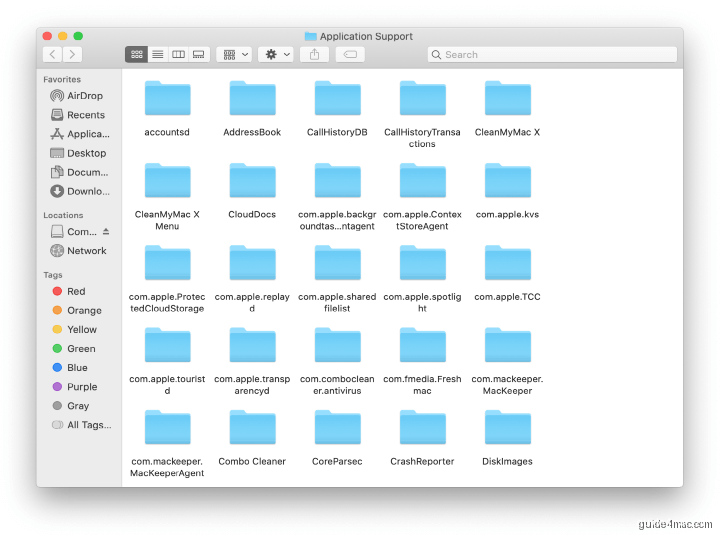
Task: Select the com.apple.ProtectedCloudStorage folder
Action: [x=167, y=263]
